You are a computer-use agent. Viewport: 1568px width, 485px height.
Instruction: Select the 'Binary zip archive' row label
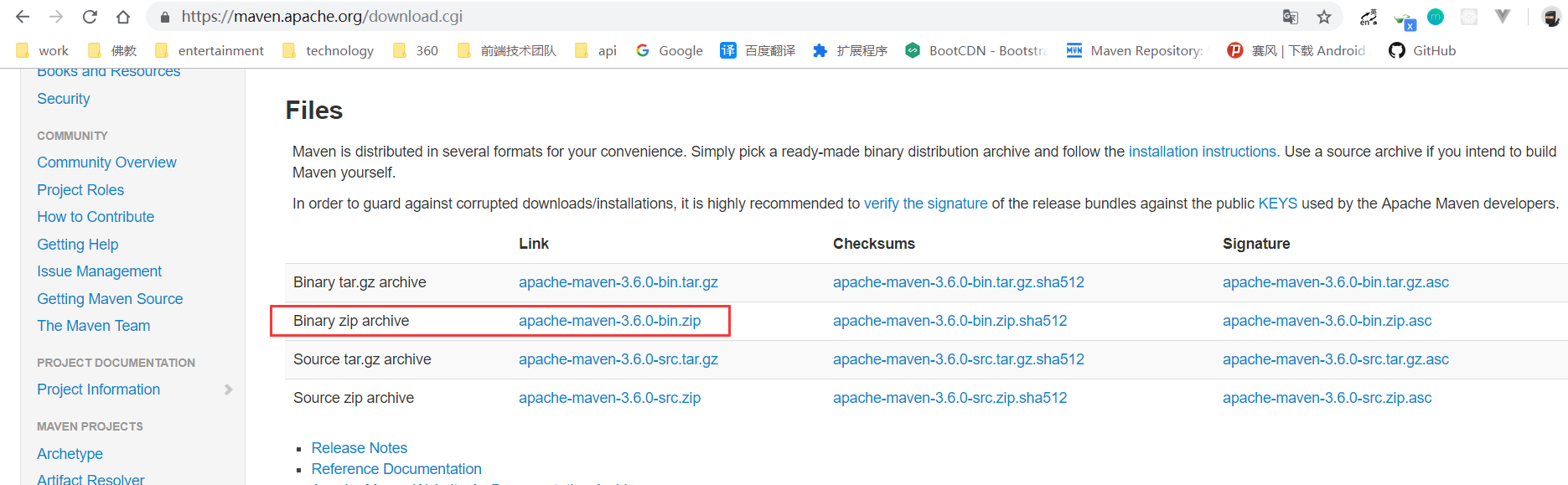click(x=351, y=321)
